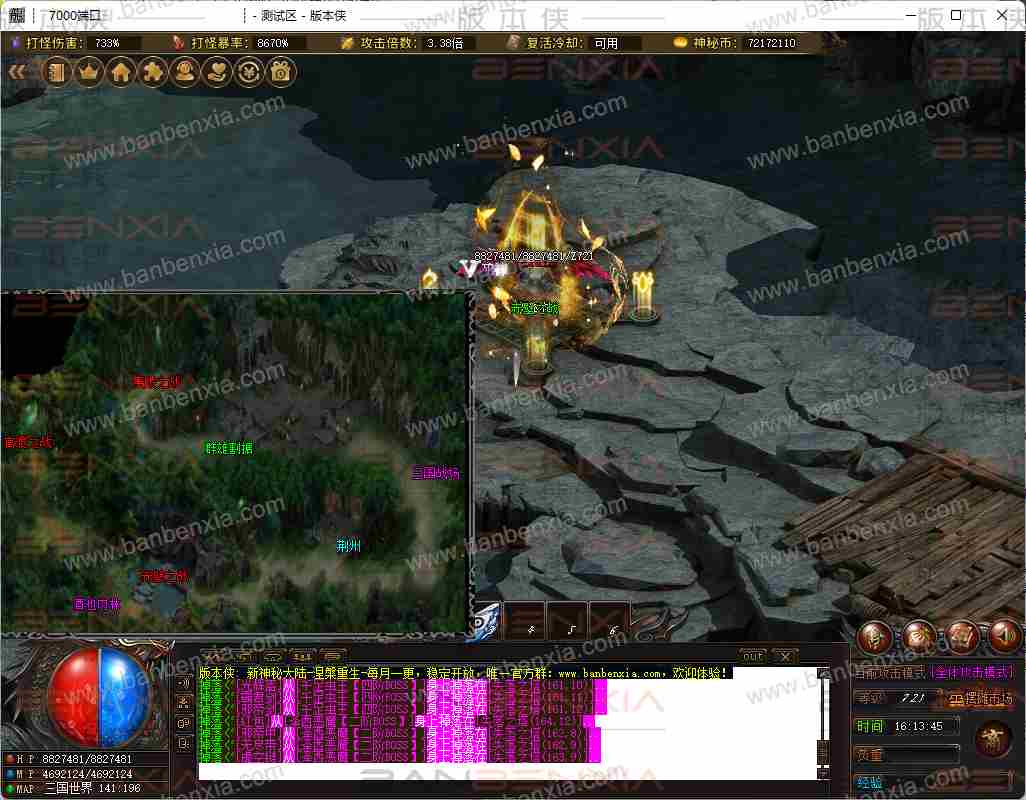The width and height of the screenshot is (1026, 800).
Task: Open the third round red button in the bottom-right panel
Action: tap(961, 636)
